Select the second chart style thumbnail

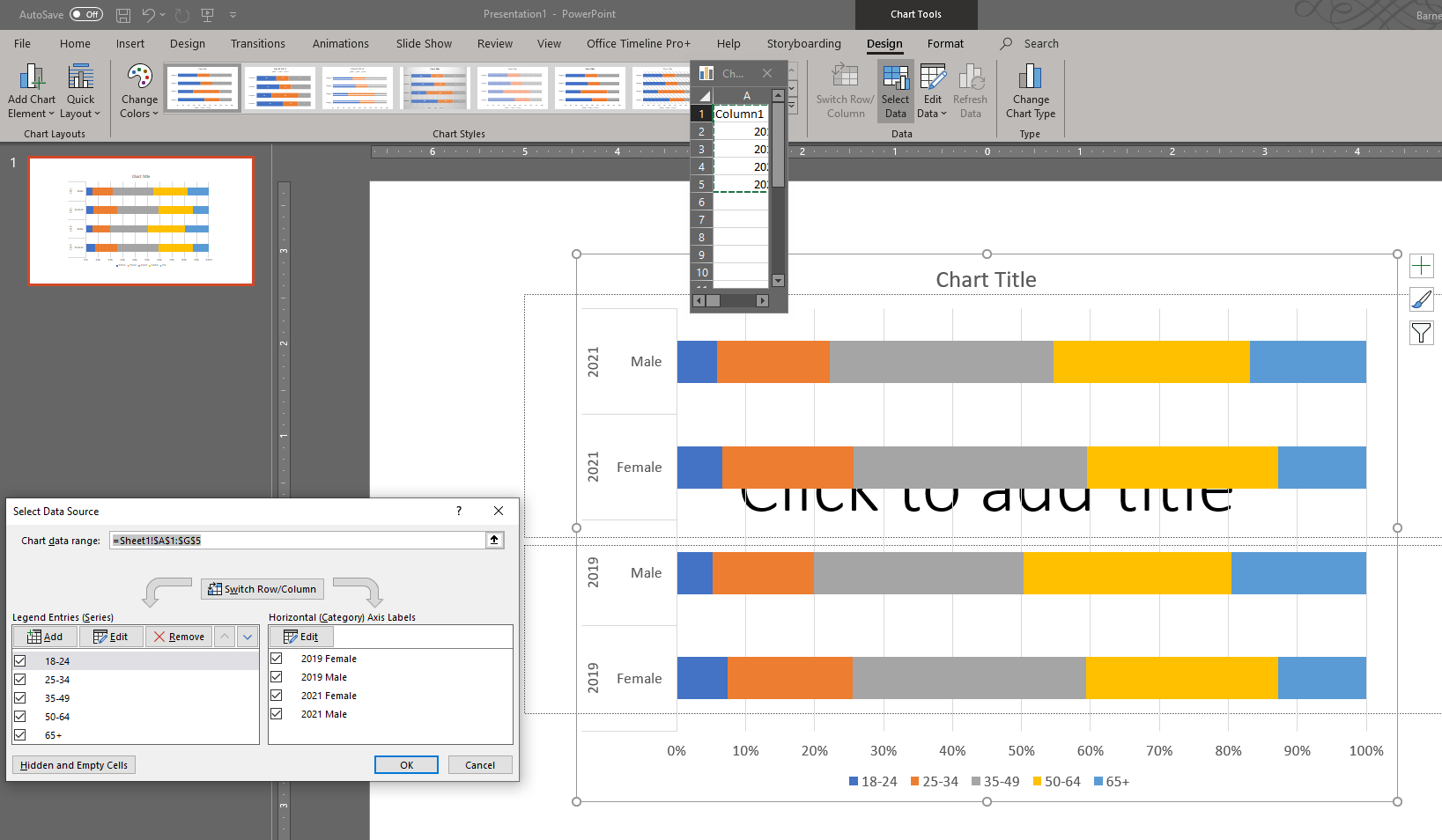(x=280, y=88)
